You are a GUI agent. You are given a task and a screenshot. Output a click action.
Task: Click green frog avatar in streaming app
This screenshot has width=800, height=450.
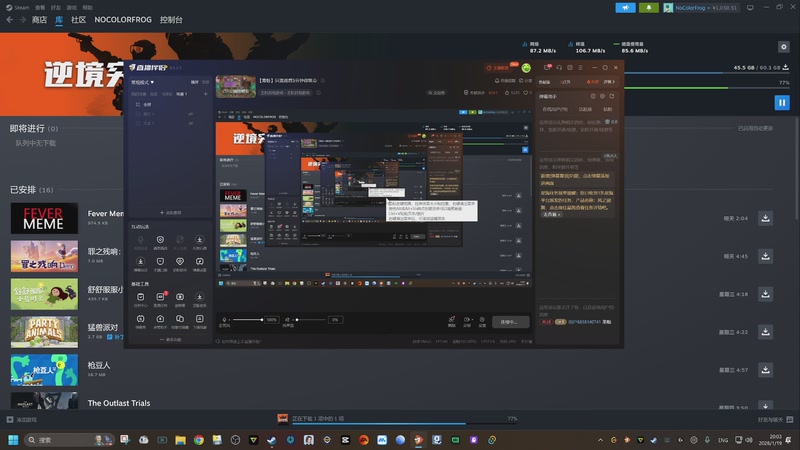coord(526,68)
